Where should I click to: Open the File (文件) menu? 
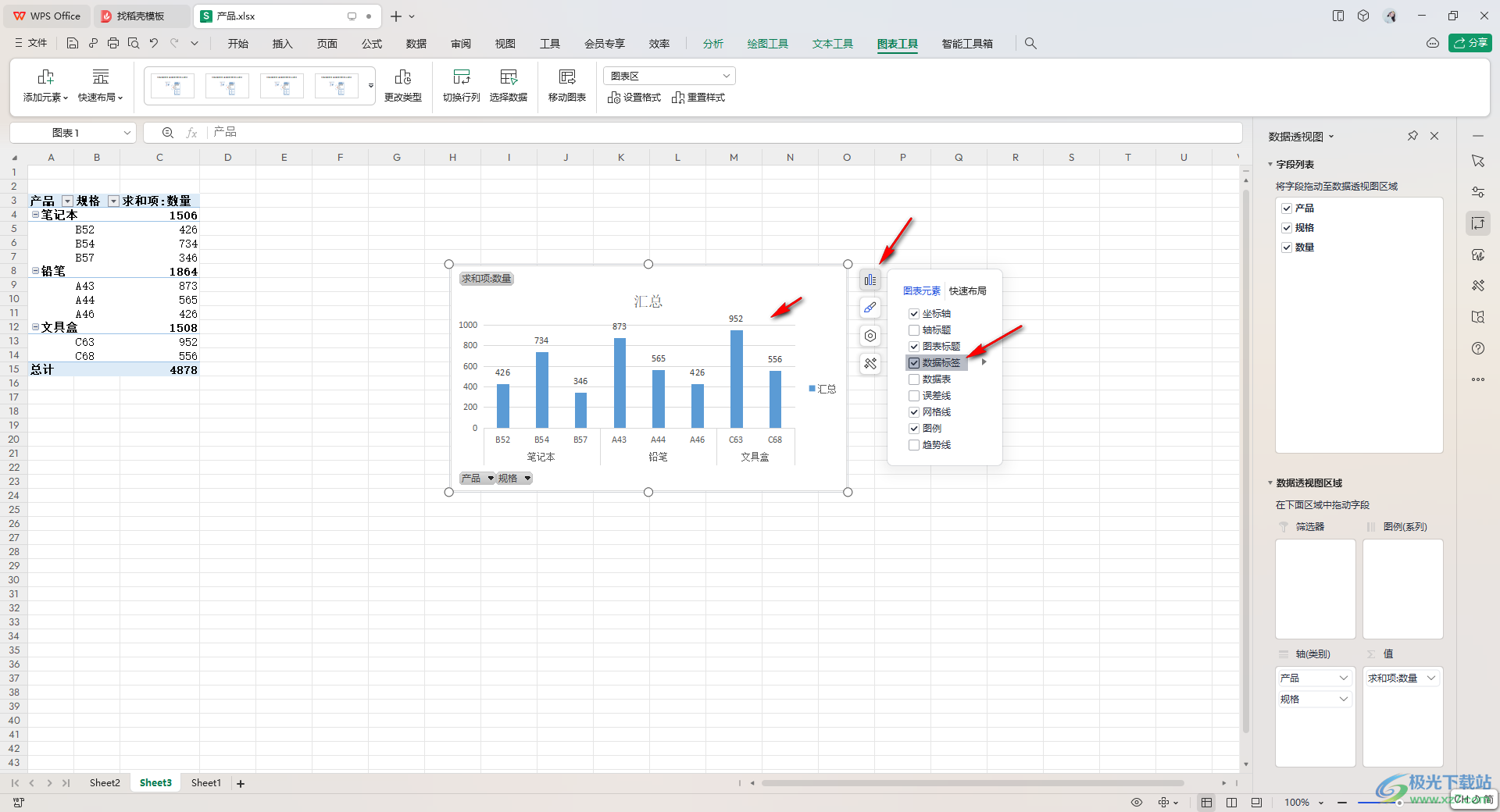(31, 44)
